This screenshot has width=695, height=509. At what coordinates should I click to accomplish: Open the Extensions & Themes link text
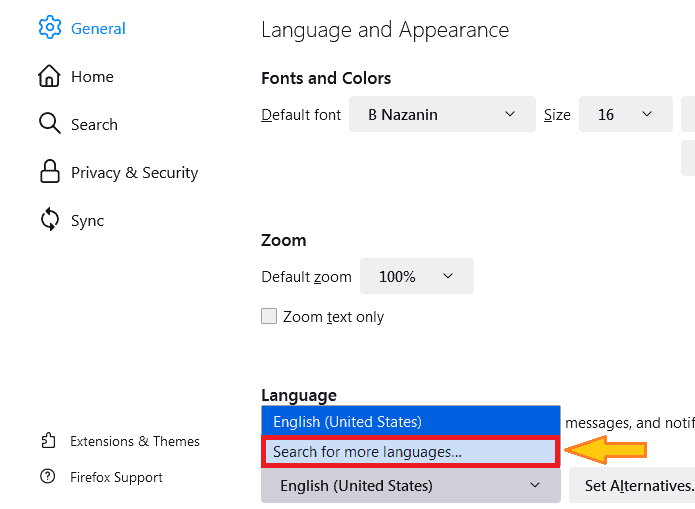click(135, 441)
